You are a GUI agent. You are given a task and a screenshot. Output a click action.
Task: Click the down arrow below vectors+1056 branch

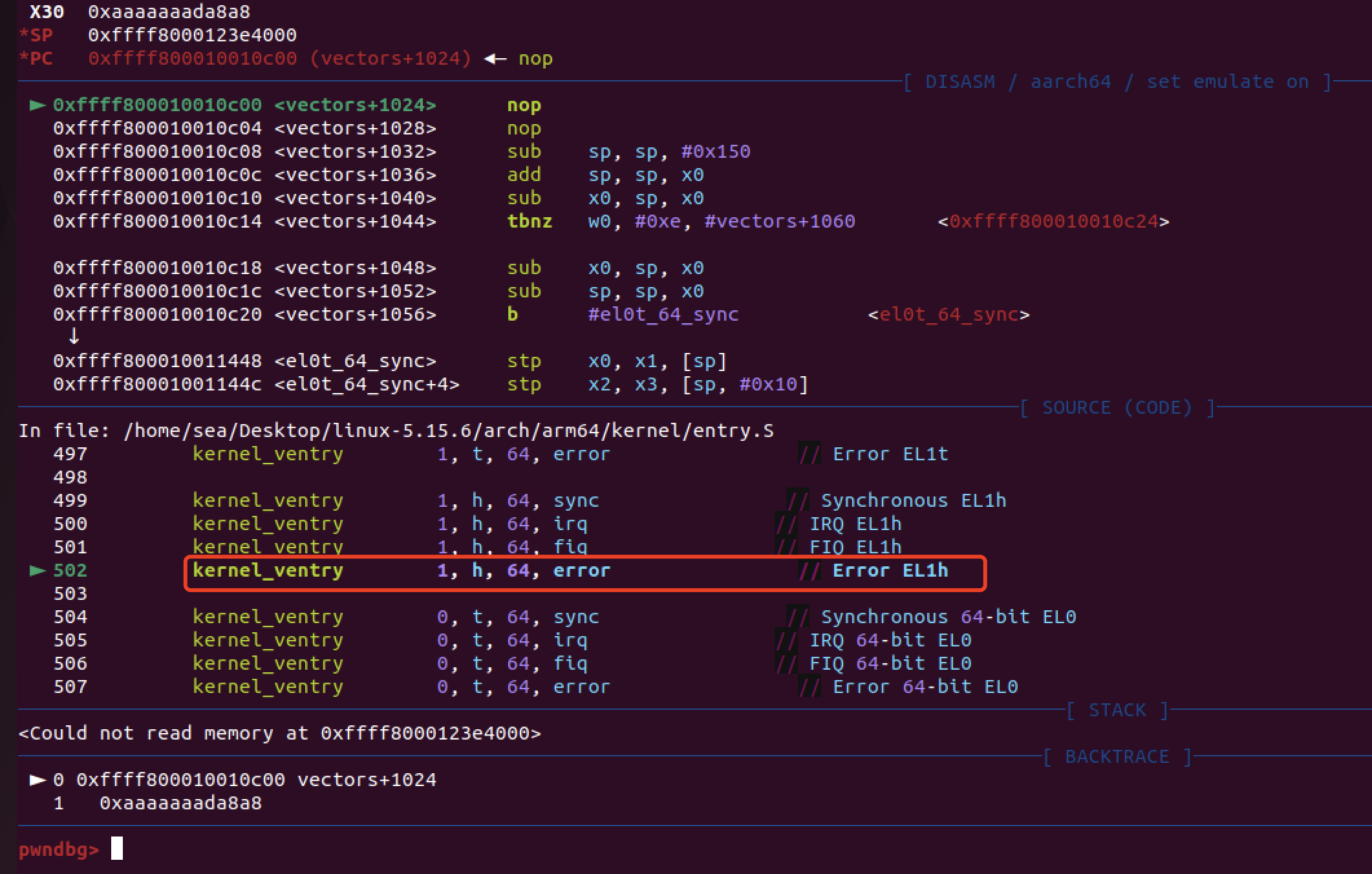[x=74, y=336]
